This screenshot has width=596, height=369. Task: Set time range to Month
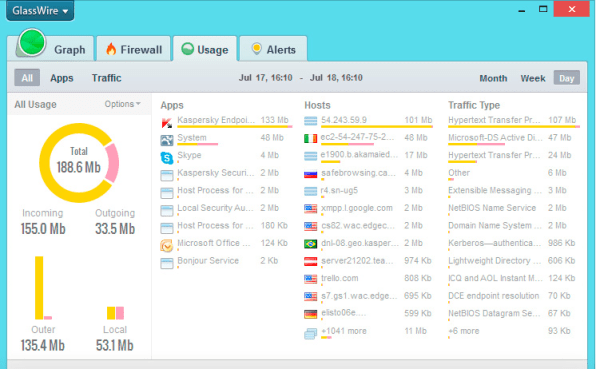[493, 78]
